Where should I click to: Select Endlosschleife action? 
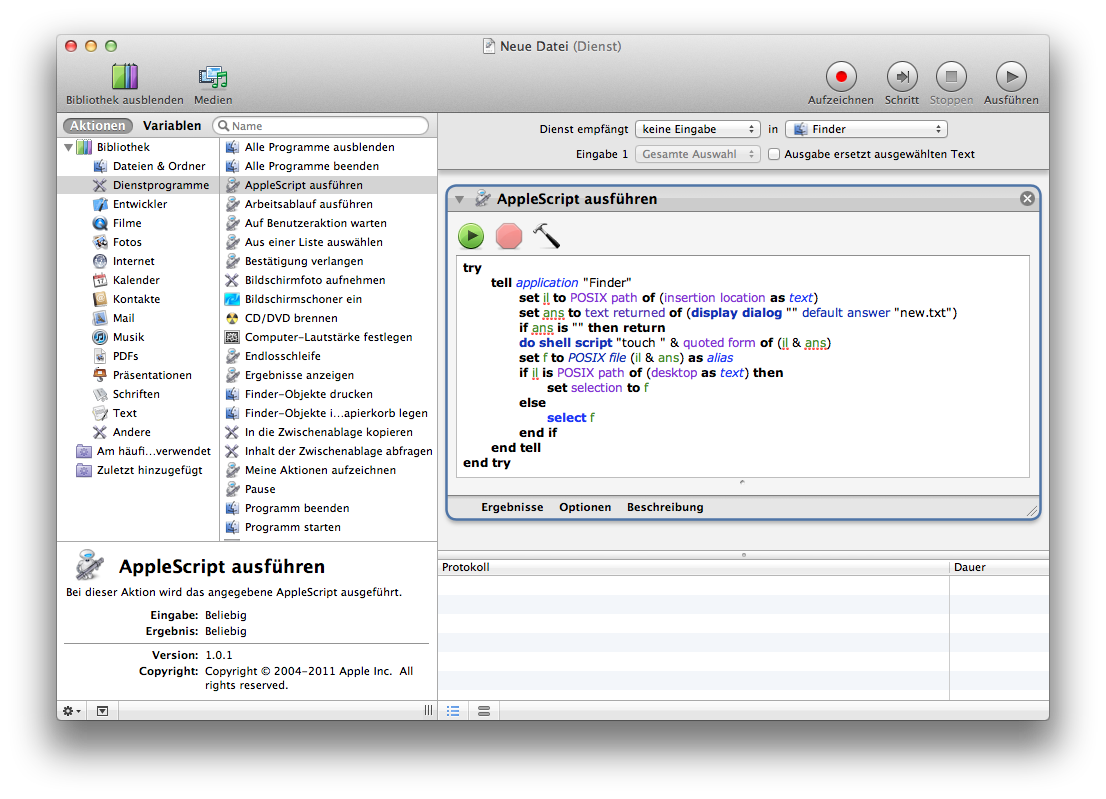[329, 357]
